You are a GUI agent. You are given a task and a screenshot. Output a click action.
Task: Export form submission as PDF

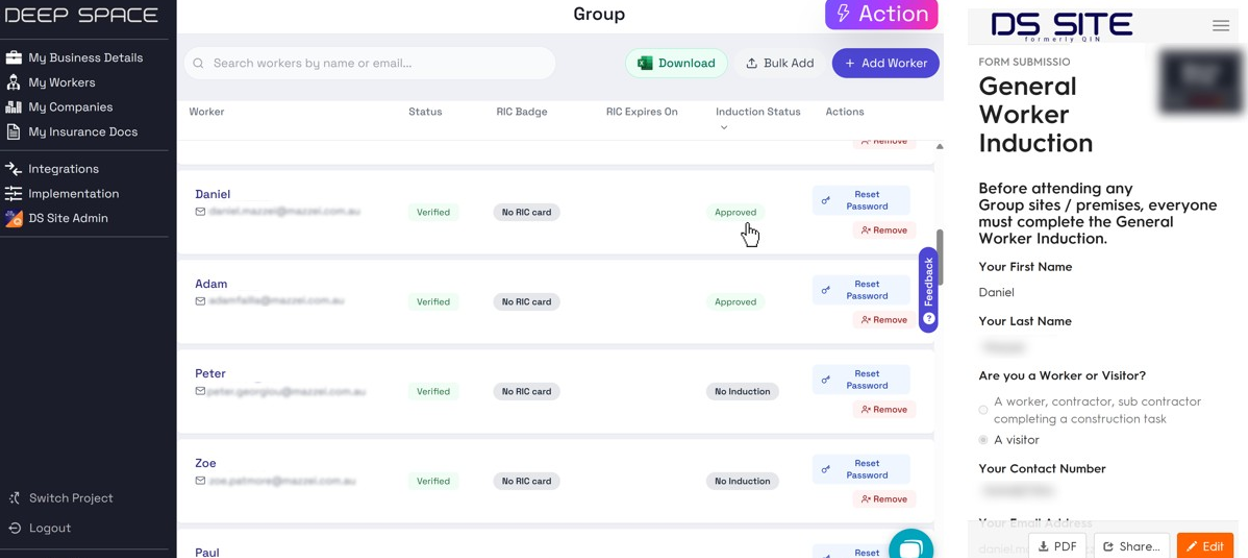[x=1057, y=546]
